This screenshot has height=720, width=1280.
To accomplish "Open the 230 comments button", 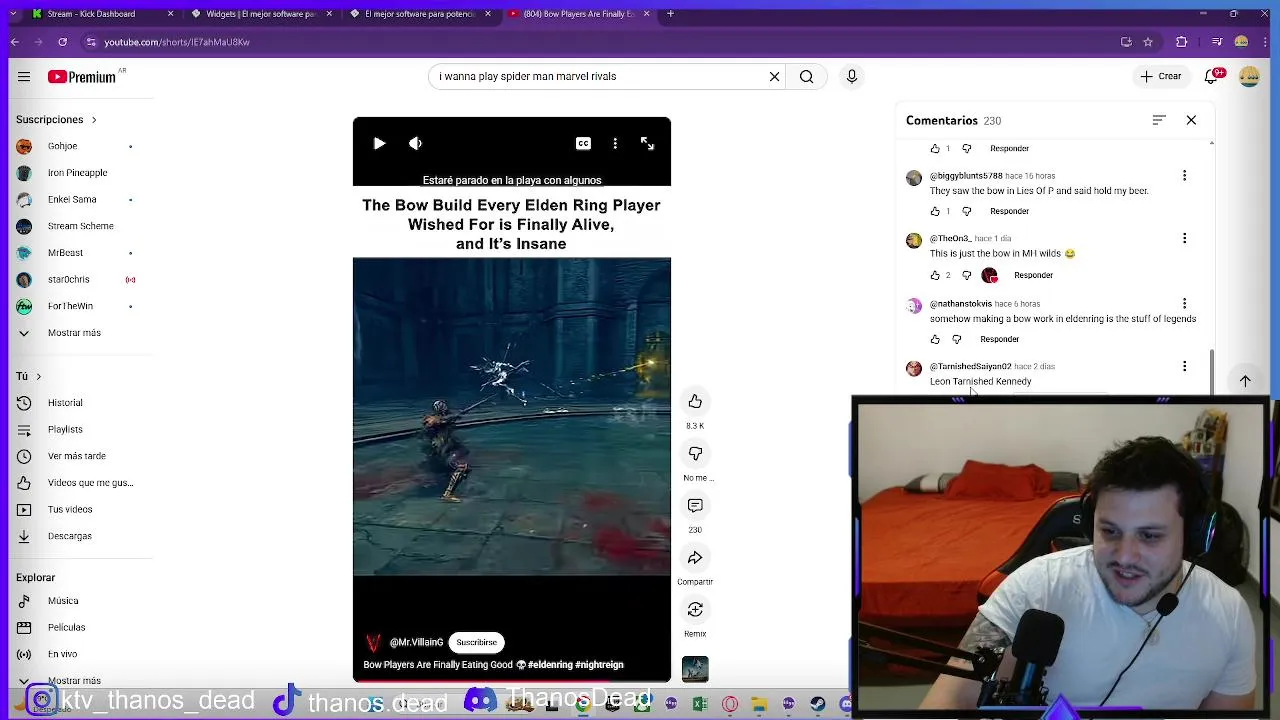I will click(695, 505).
